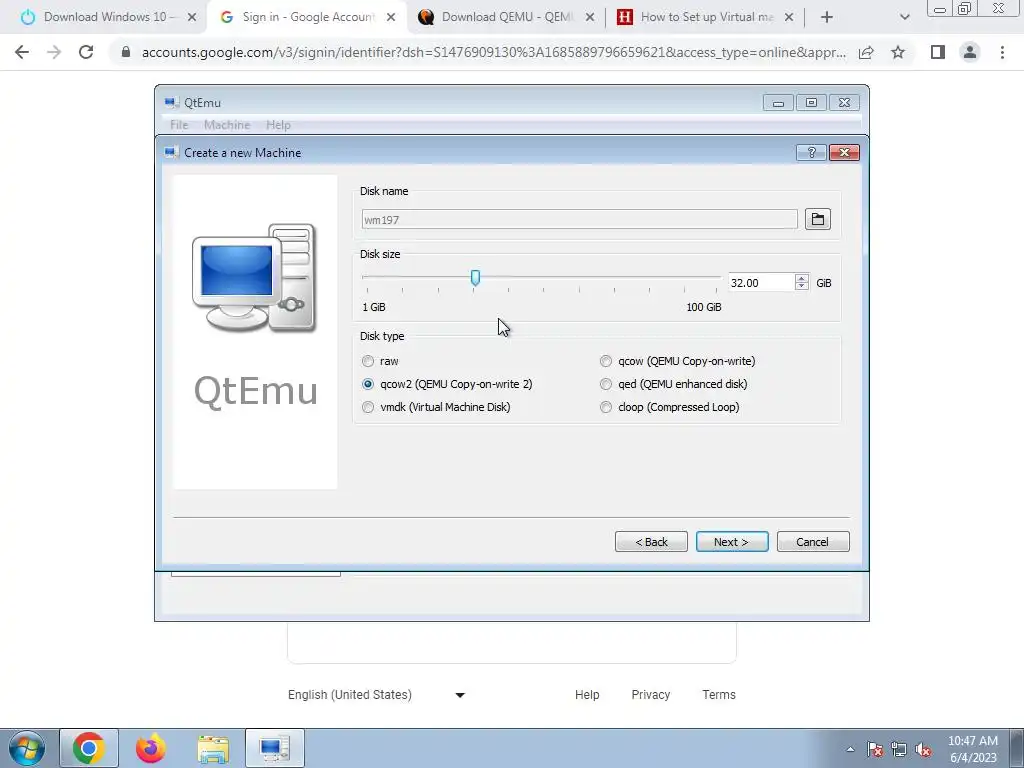Share this page icon in address bar
Screen dimensions: 1024x768
pos(867,52)
